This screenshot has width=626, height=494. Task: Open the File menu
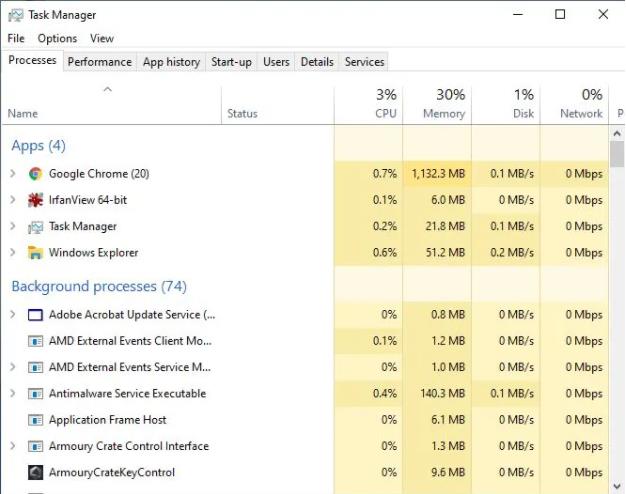[16, 39]
